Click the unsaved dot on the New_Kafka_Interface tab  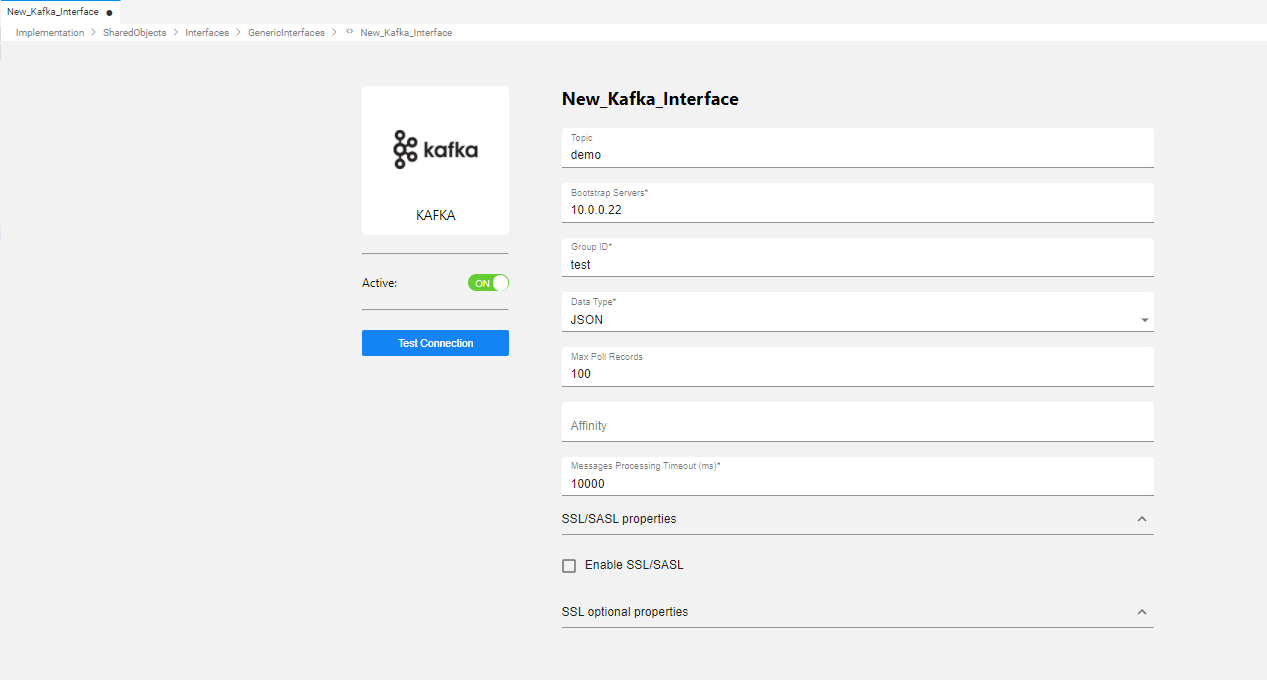pos(109,13)
